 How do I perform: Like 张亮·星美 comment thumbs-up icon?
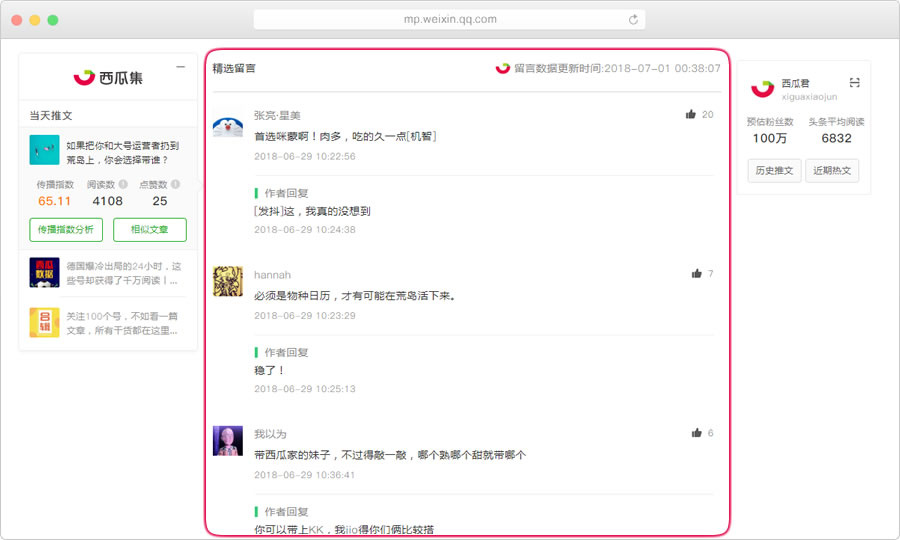(690, 114)
